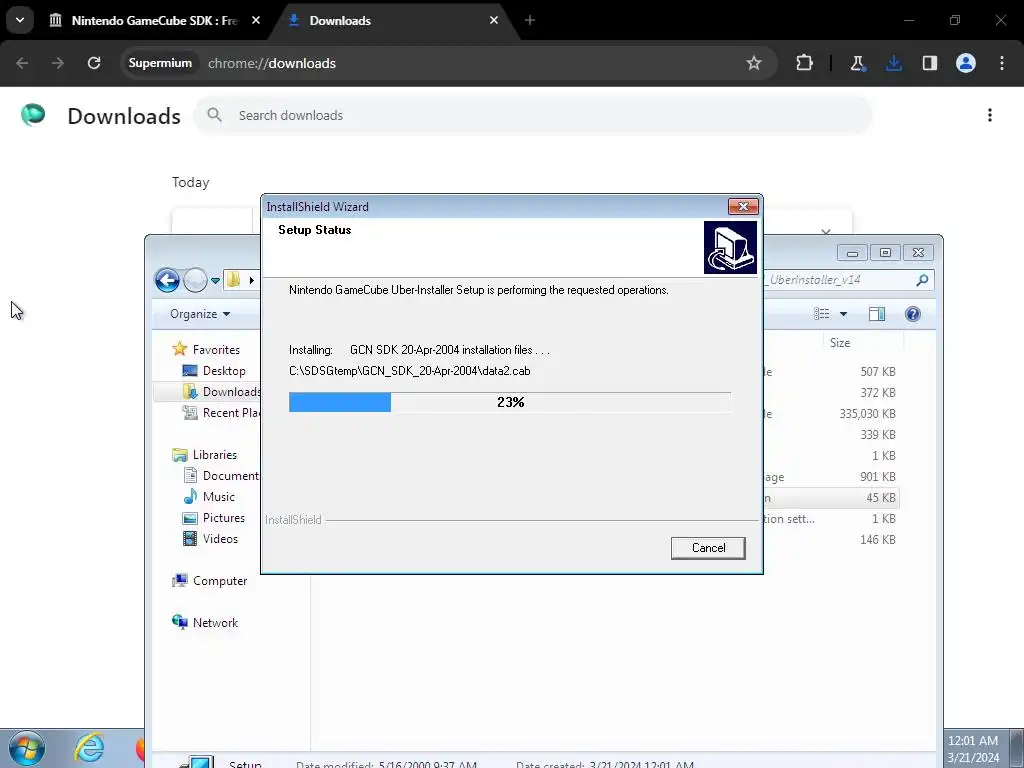The height and width of the screenshot is (768, 1024).
Task: Click the Search downloads field
Action: coord(532,116)
